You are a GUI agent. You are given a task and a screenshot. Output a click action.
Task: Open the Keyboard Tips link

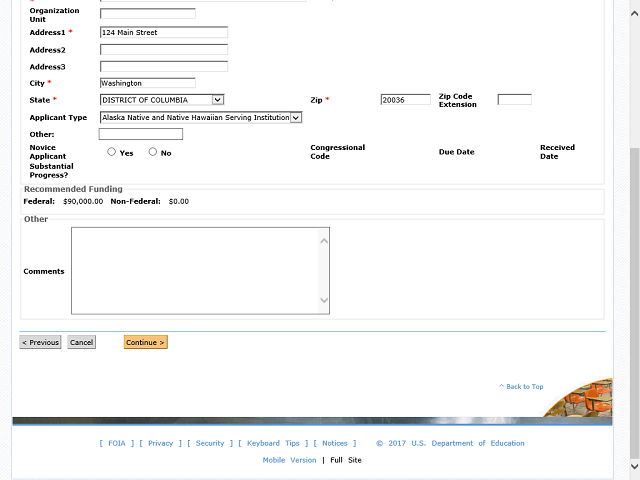273,443
